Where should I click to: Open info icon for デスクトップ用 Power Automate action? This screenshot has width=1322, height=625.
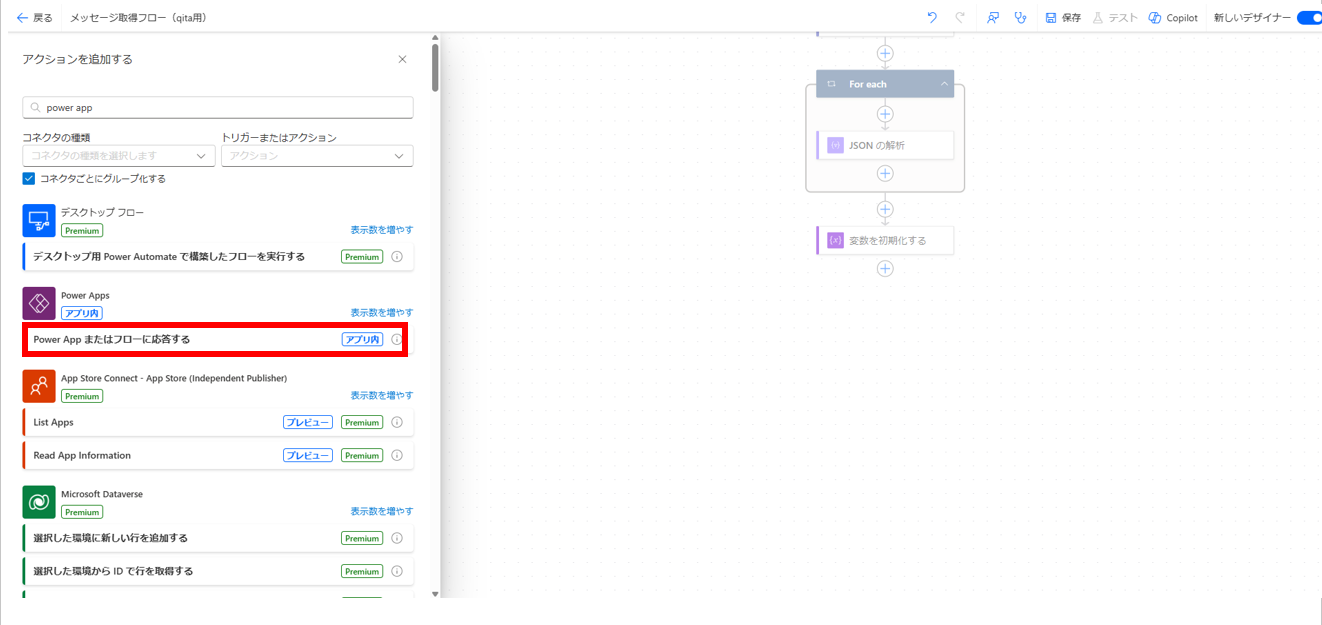click(397, 257)
